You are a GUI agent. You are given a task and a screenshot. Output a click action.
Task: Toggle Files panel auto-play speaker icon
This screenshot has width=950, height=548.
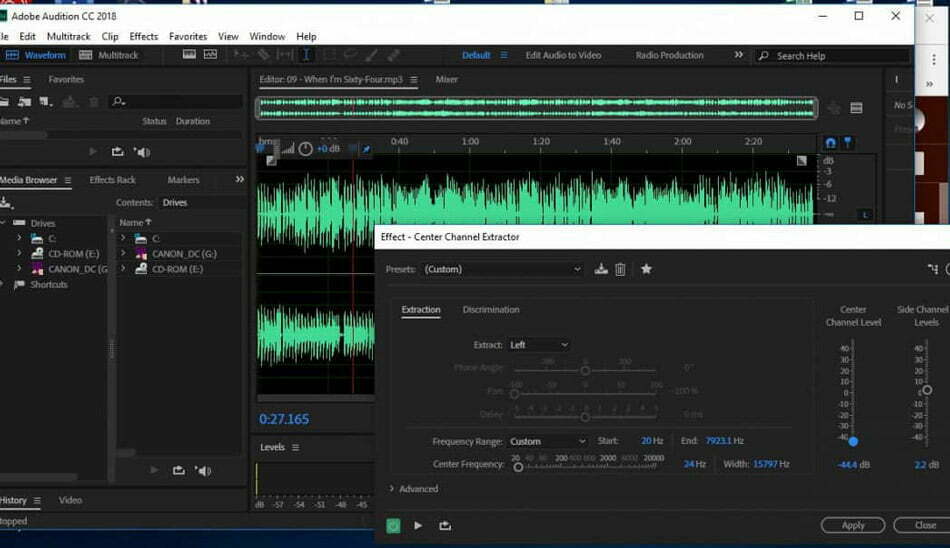pyautogui.click(x=142, y=152)
